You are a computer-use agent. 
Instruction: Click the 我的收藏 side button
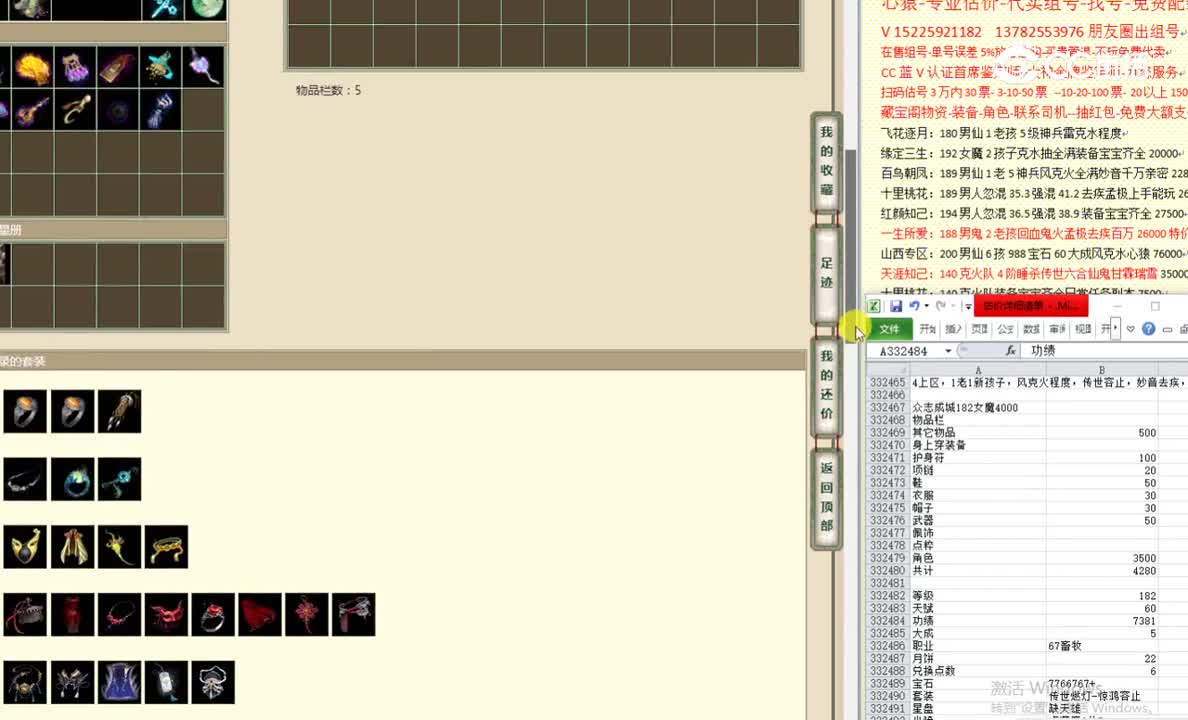[827, 161]
